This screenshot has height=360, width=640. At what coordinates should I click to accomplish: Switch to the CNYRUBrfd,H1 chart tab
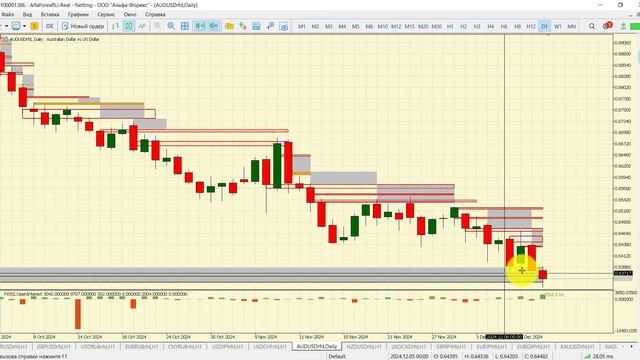coord(184,347)
